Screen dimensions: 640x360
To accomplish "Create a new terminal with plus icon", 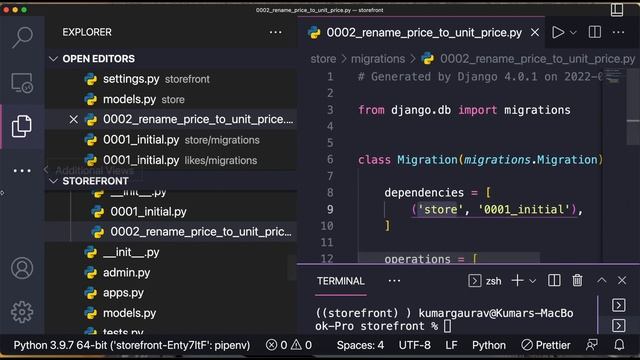I will [x=517, y=280].
